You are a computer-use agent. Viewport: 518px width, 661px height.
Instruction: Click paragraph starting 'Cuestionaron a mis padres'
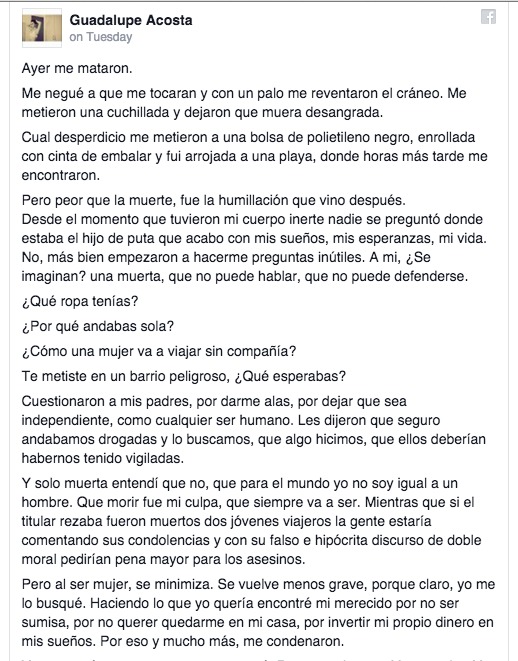(x=254, y=430)
